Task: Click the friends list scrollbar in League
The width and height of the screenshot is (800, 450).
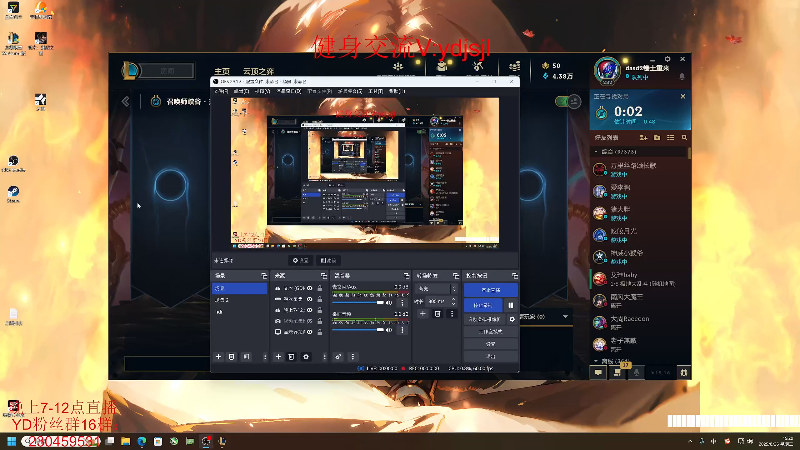Action: tap(689, 153)
